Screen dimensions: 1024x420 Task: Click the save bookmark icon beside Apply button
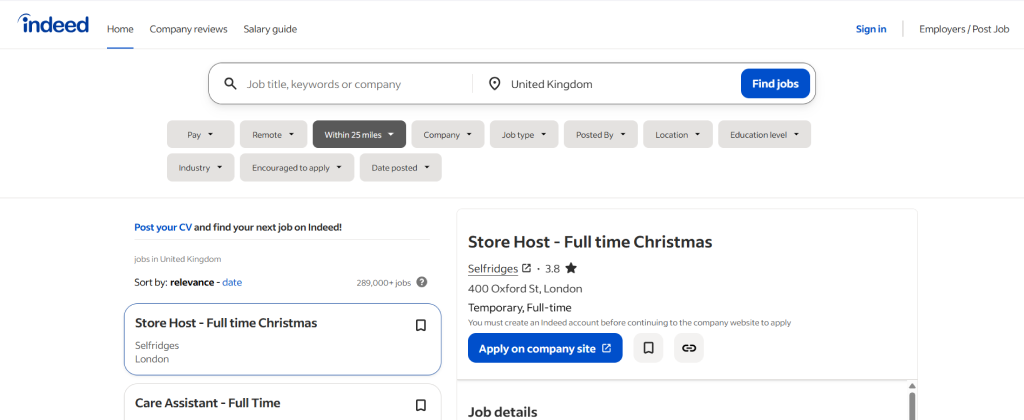coord(648,348)
